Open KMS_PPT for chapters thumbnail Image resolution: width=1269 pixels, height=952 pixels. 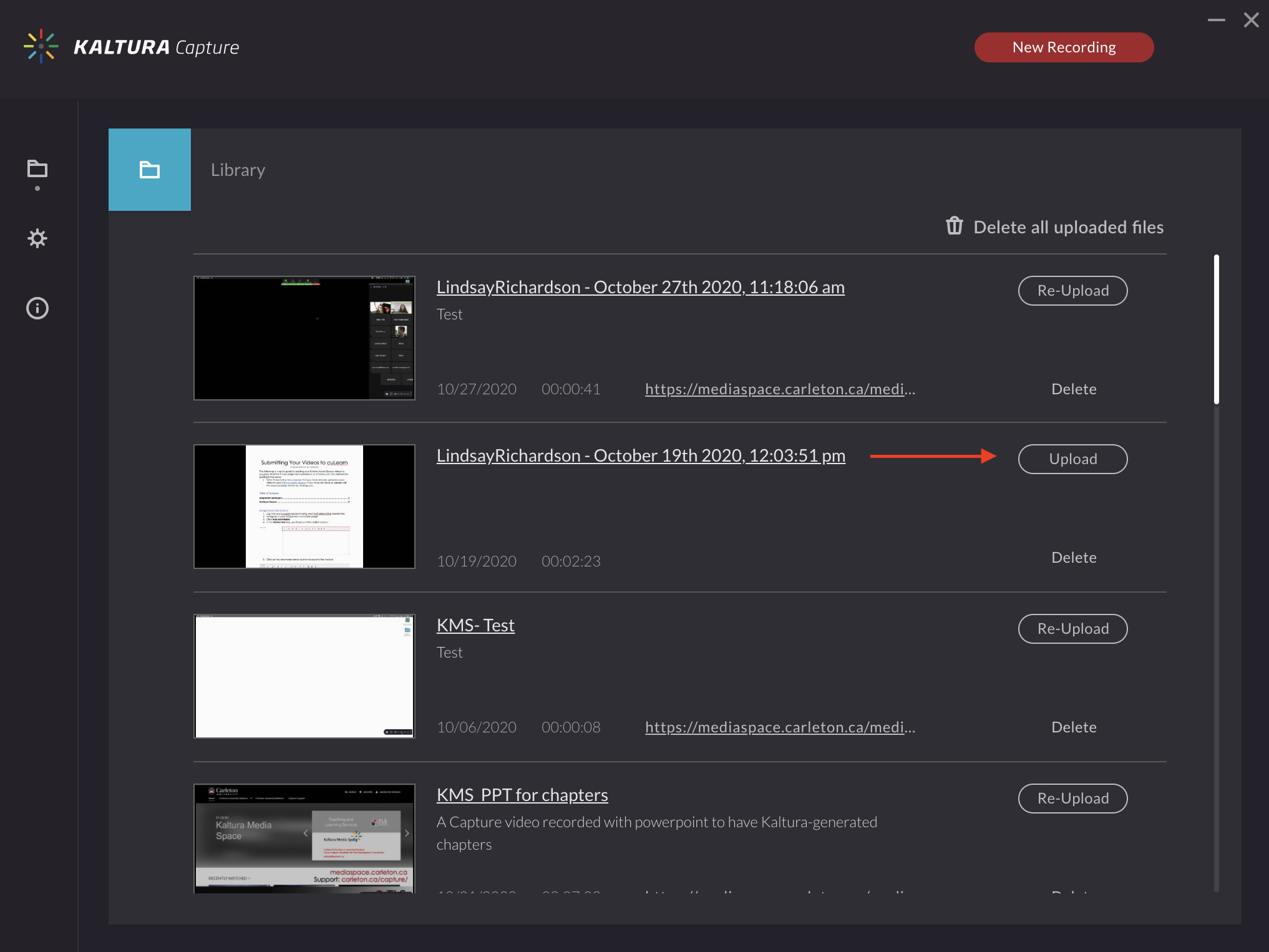(304, 838)
